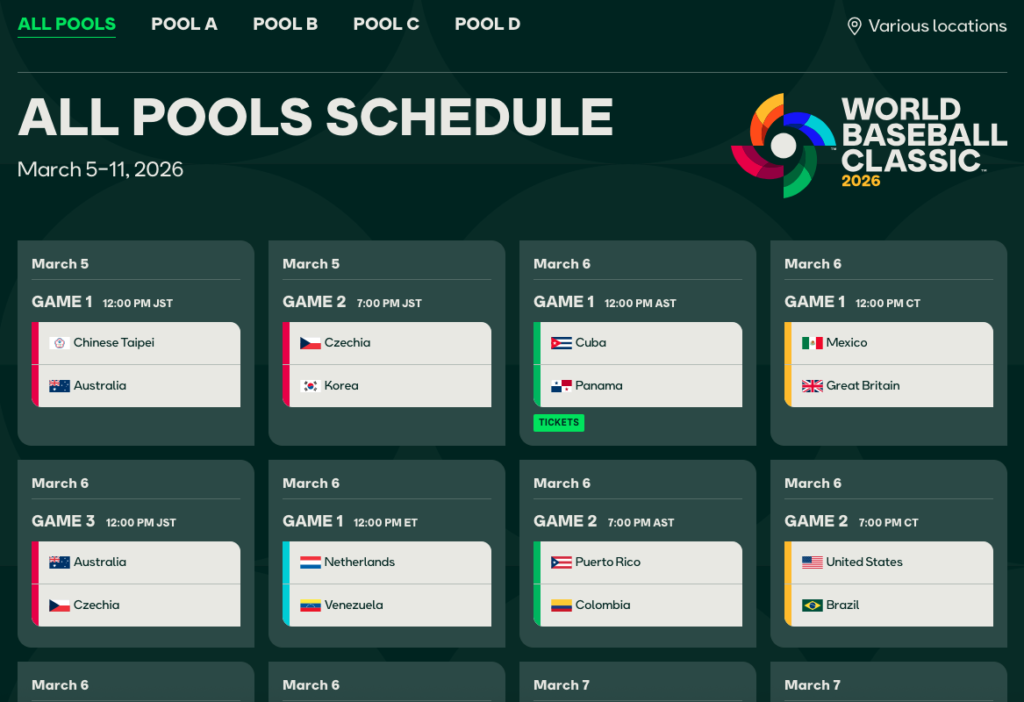This screenshot has width=1024, height=702.
Task: Open the Pool D tab
Action: pos(487,24)
